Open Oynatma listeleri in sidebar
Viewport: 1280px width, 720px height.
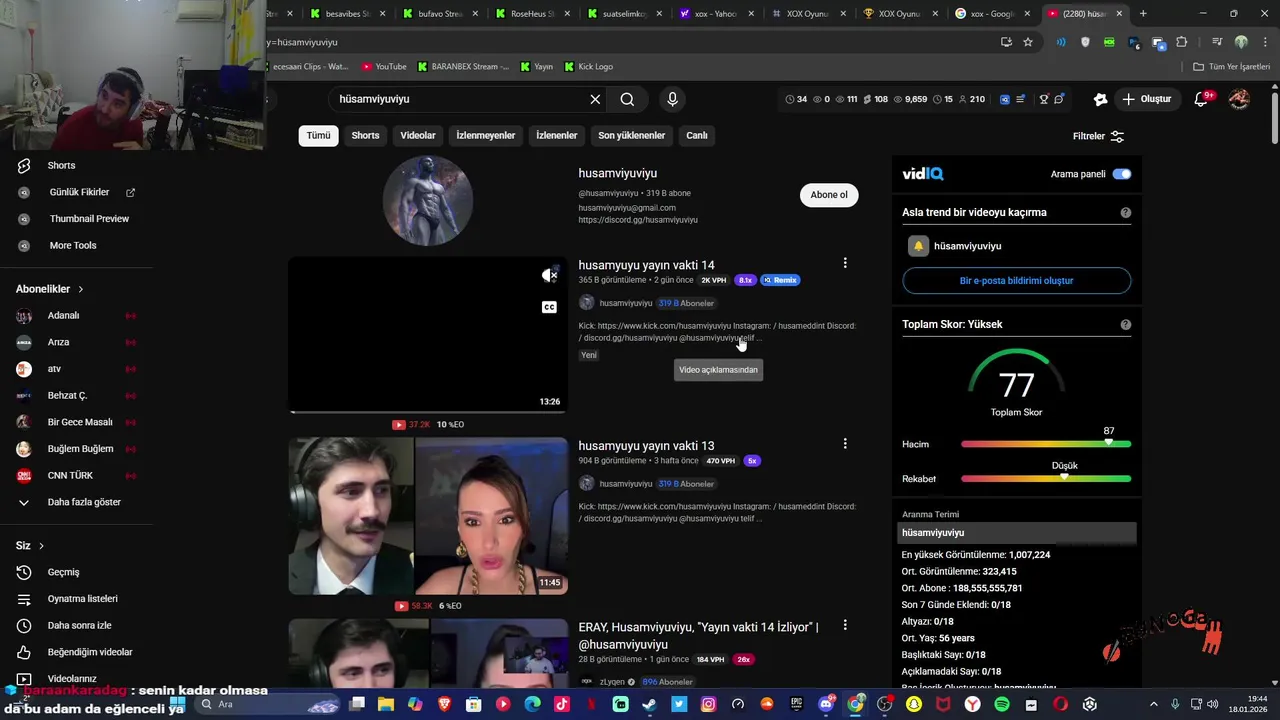tap(82, 599)
